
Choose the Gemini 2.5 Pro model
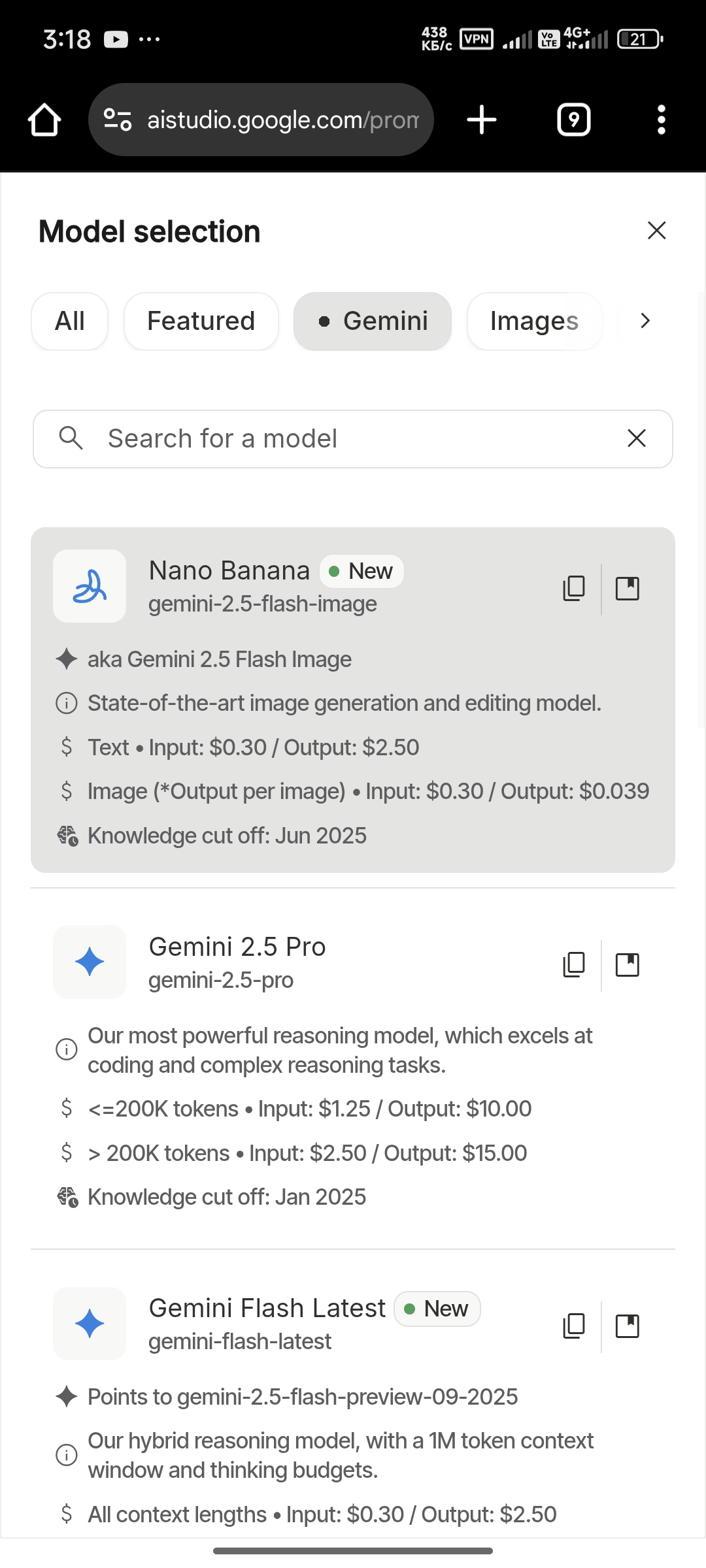[237, 962]
